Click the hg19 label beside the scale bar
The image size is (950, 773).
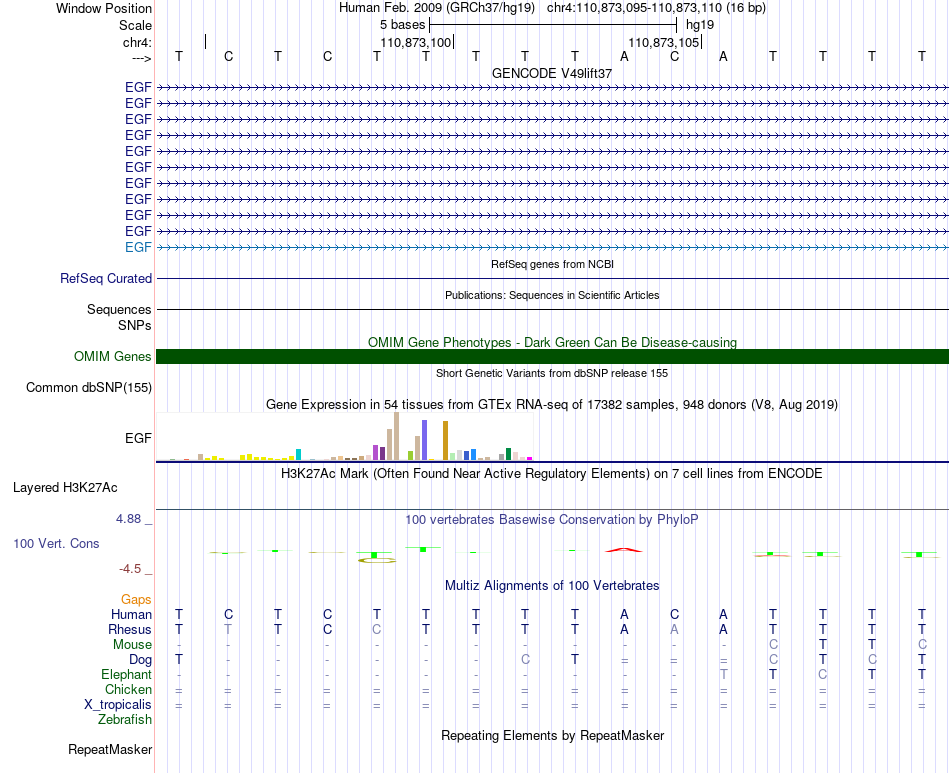coord(700,25)
